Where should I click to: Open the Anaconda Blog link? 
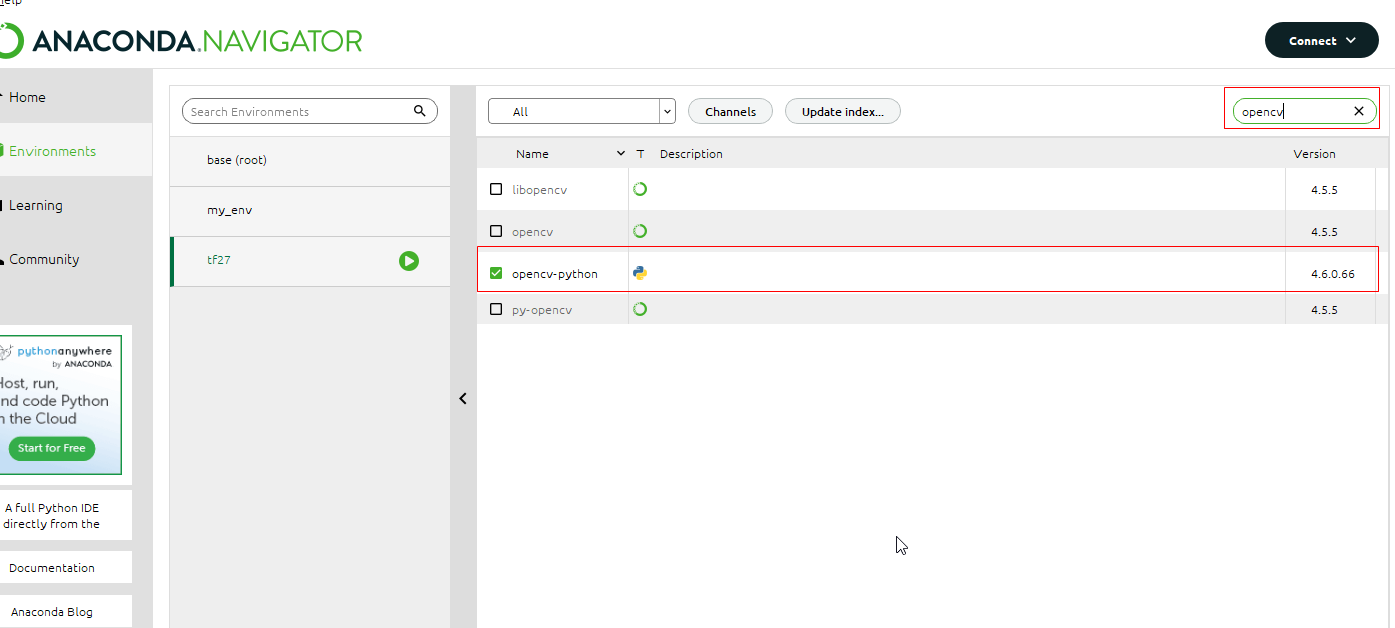coord(65,611)
